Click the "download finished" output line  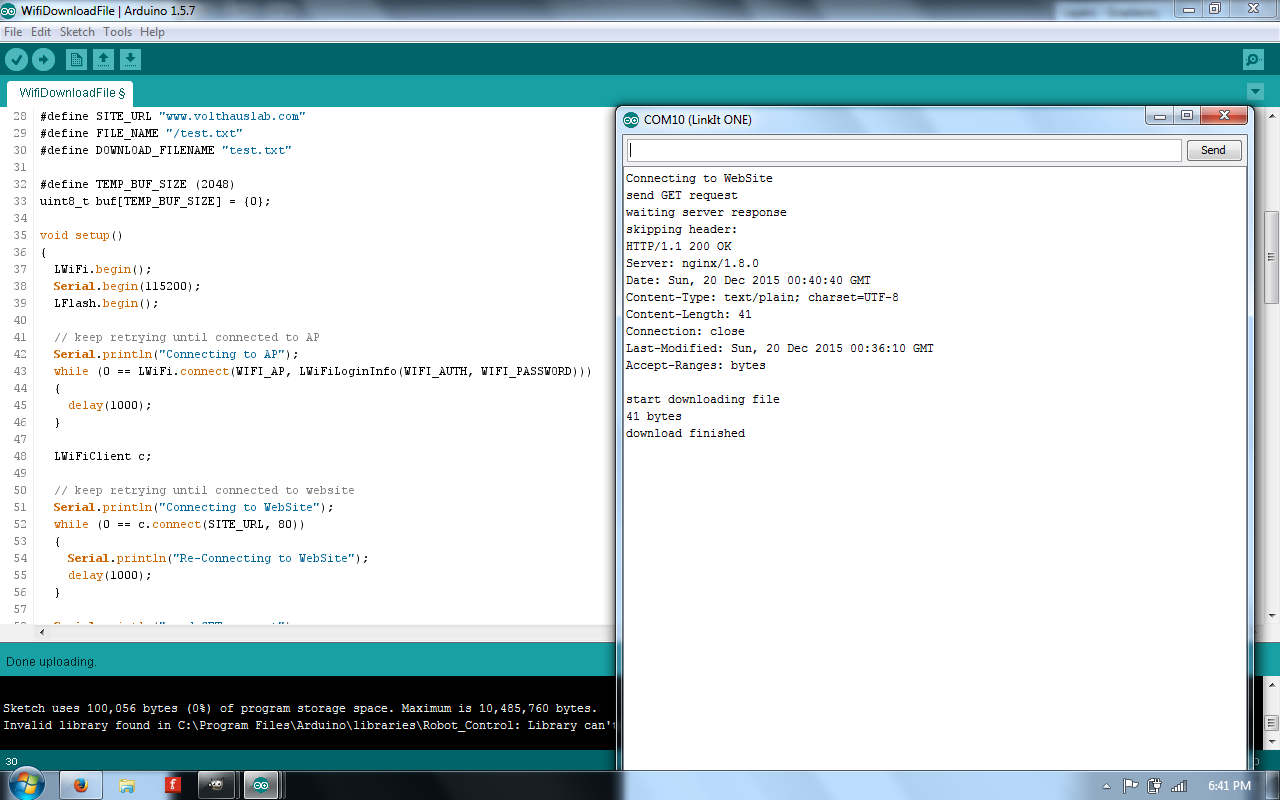click(x=685, y=433)
